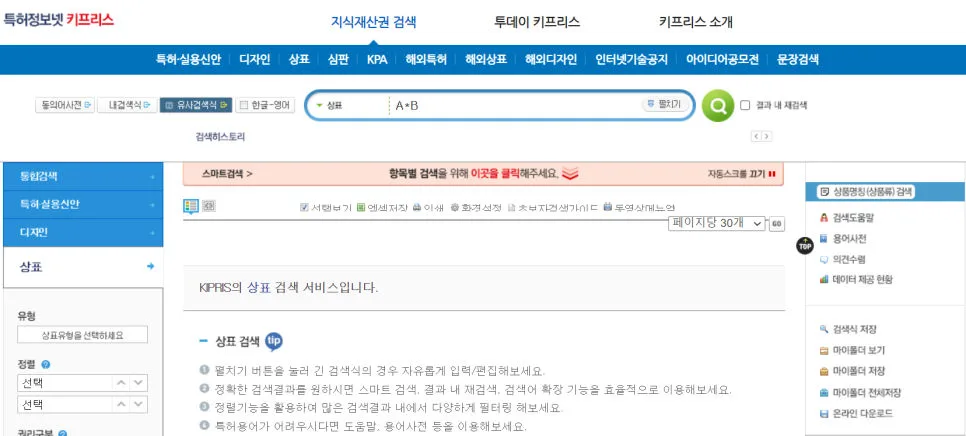Click 검색식 저장 to save query
This screenshot has width=966, height=436.
(x=848, y=329)
